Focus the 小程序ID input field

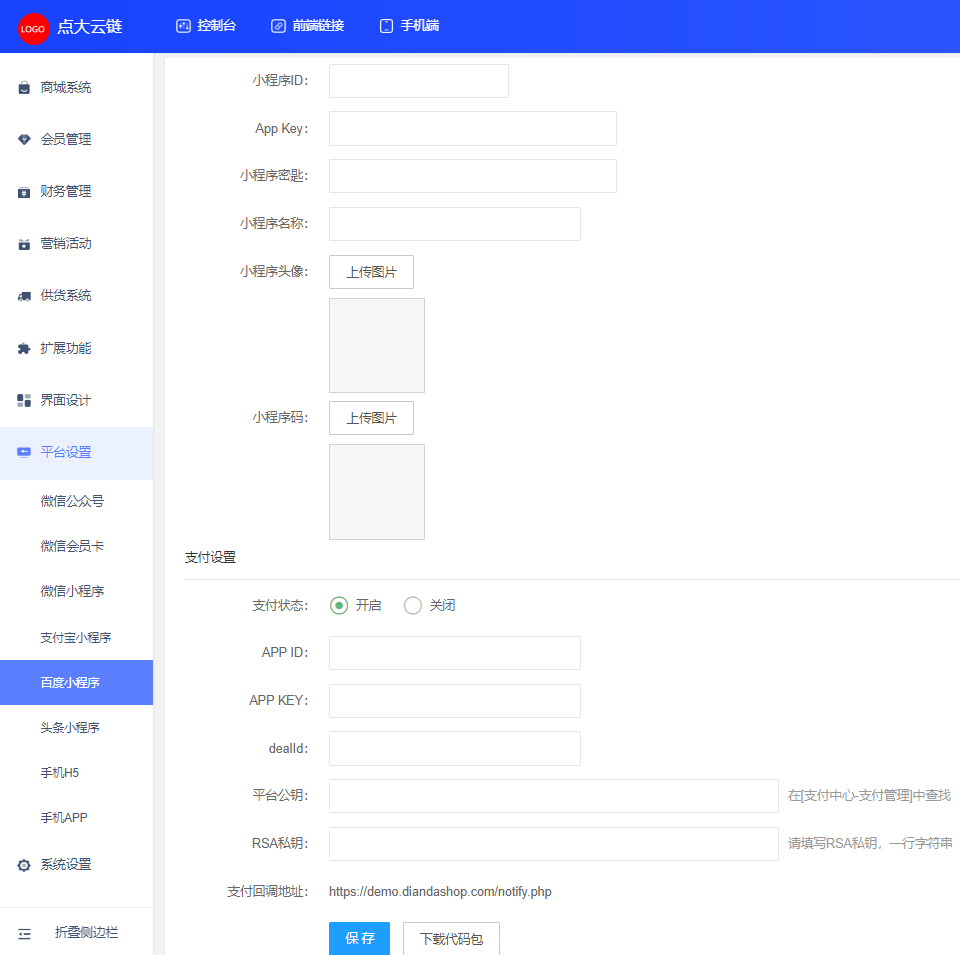[419, 81]
